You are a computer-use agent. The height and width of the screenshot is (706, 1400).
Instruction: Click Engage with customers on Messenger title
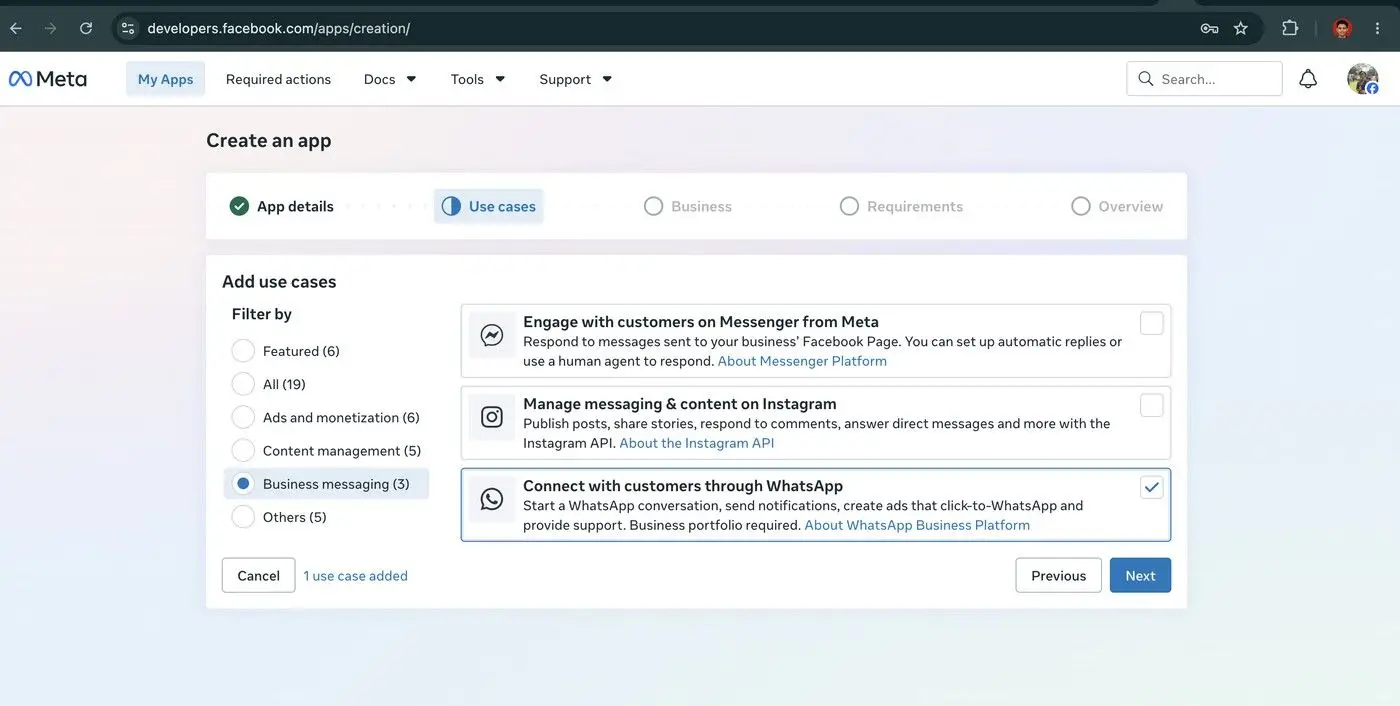pos(701,322)
